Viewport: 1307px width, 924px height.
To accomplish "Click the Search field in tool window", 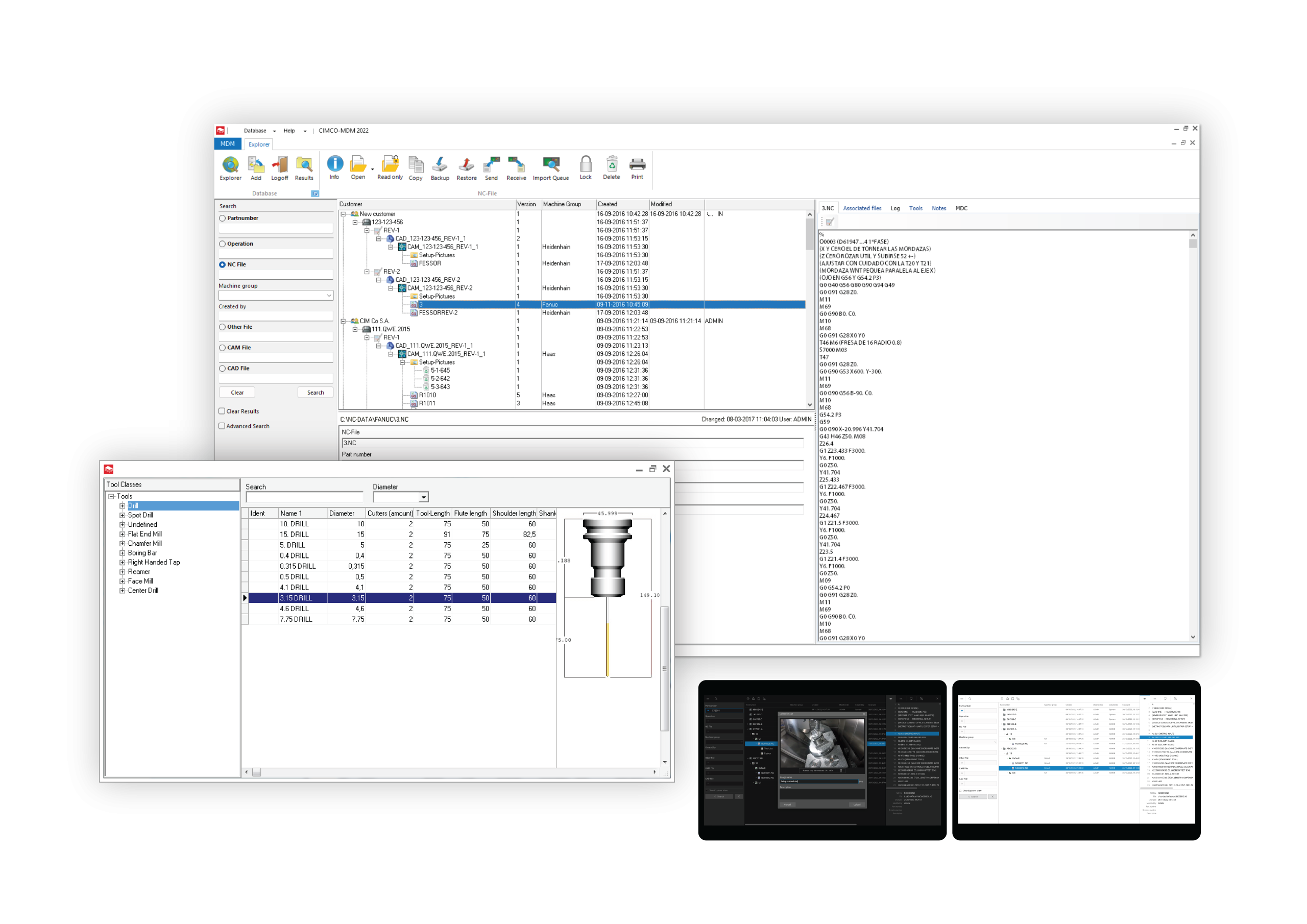I will [x=304, y=498].
